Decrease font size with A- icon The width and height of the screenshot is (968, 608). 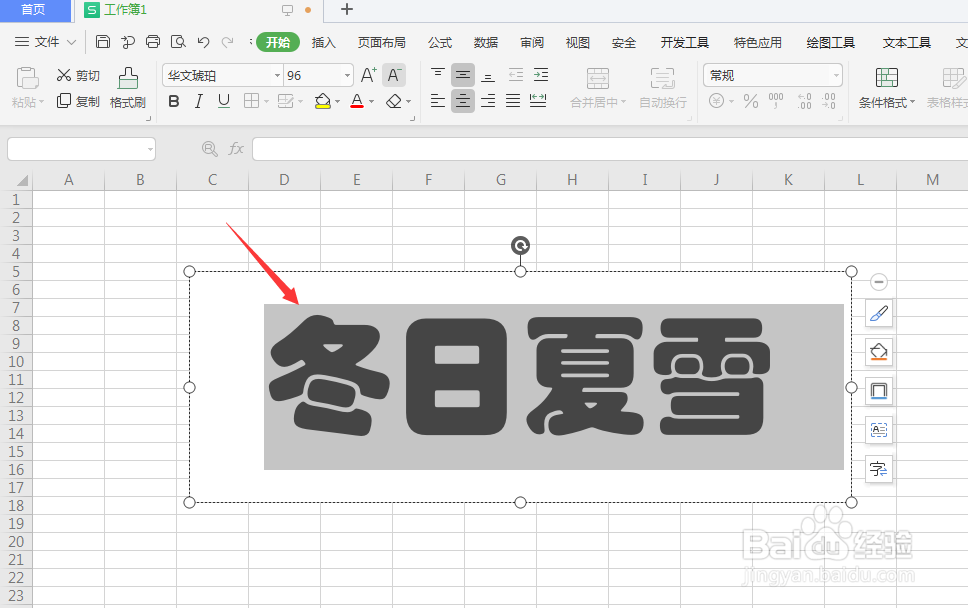pyautogui.click(x=394, y=75)
